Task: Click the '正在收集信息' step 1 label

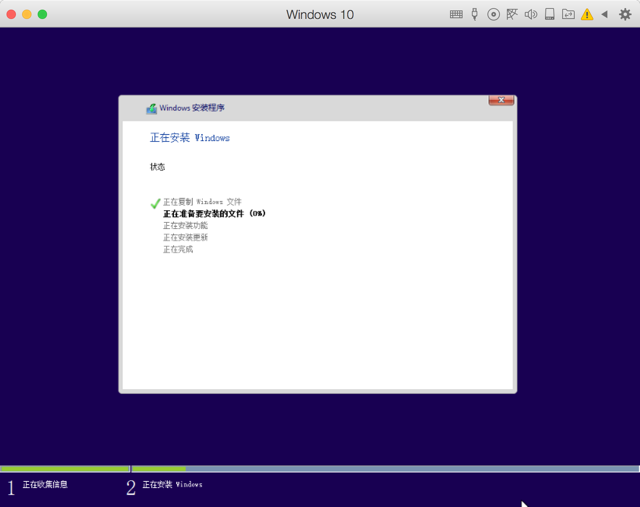Action: point(45,485)
